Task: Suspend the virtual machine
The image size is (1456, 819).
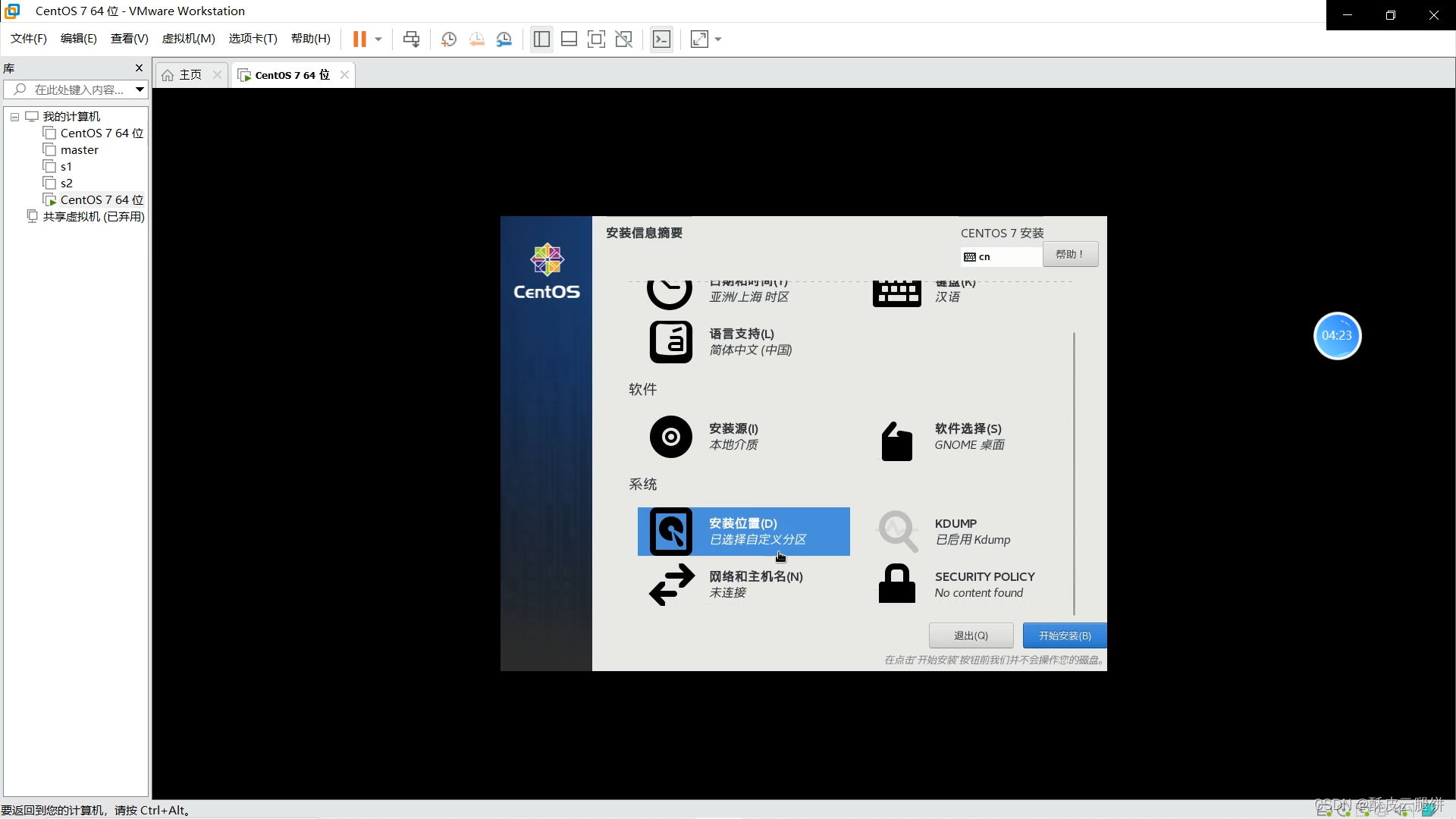Action: pyautogui.click(x=360, y=39)
